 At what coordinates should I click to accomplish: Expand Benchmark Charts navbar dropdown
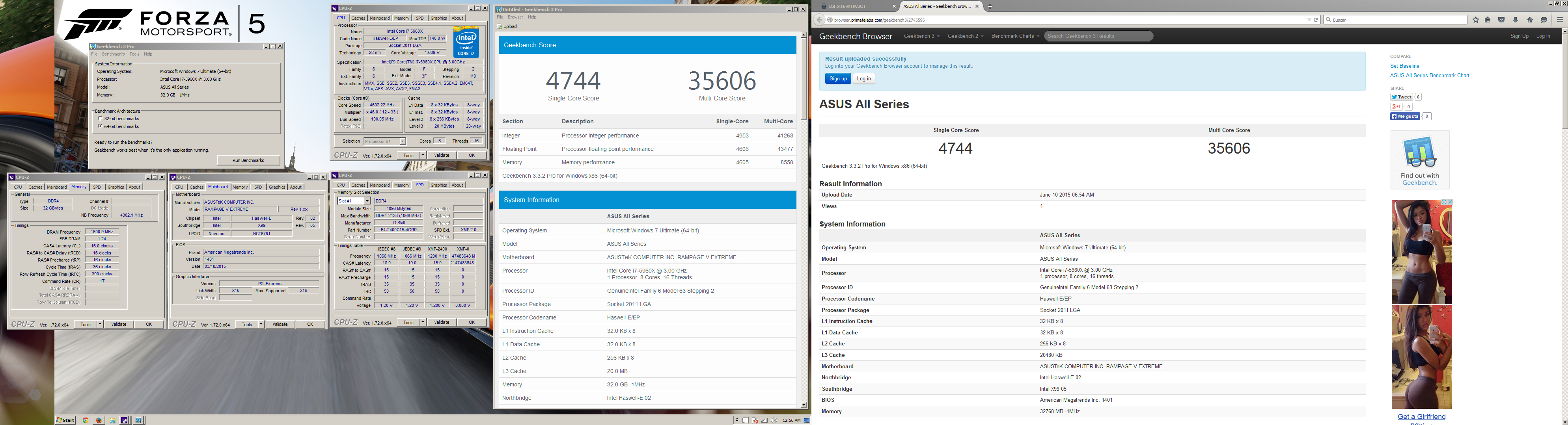(1015, 36)
